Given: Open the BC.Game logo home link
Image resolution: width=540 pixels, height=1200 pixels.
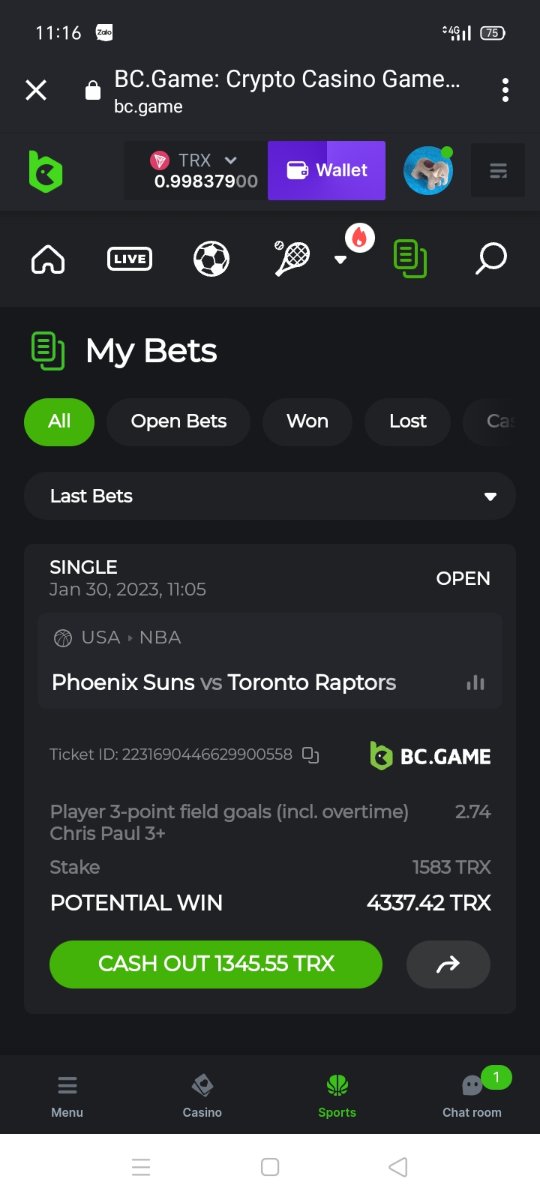Looking at the screenshot, I should pos(45,171).
